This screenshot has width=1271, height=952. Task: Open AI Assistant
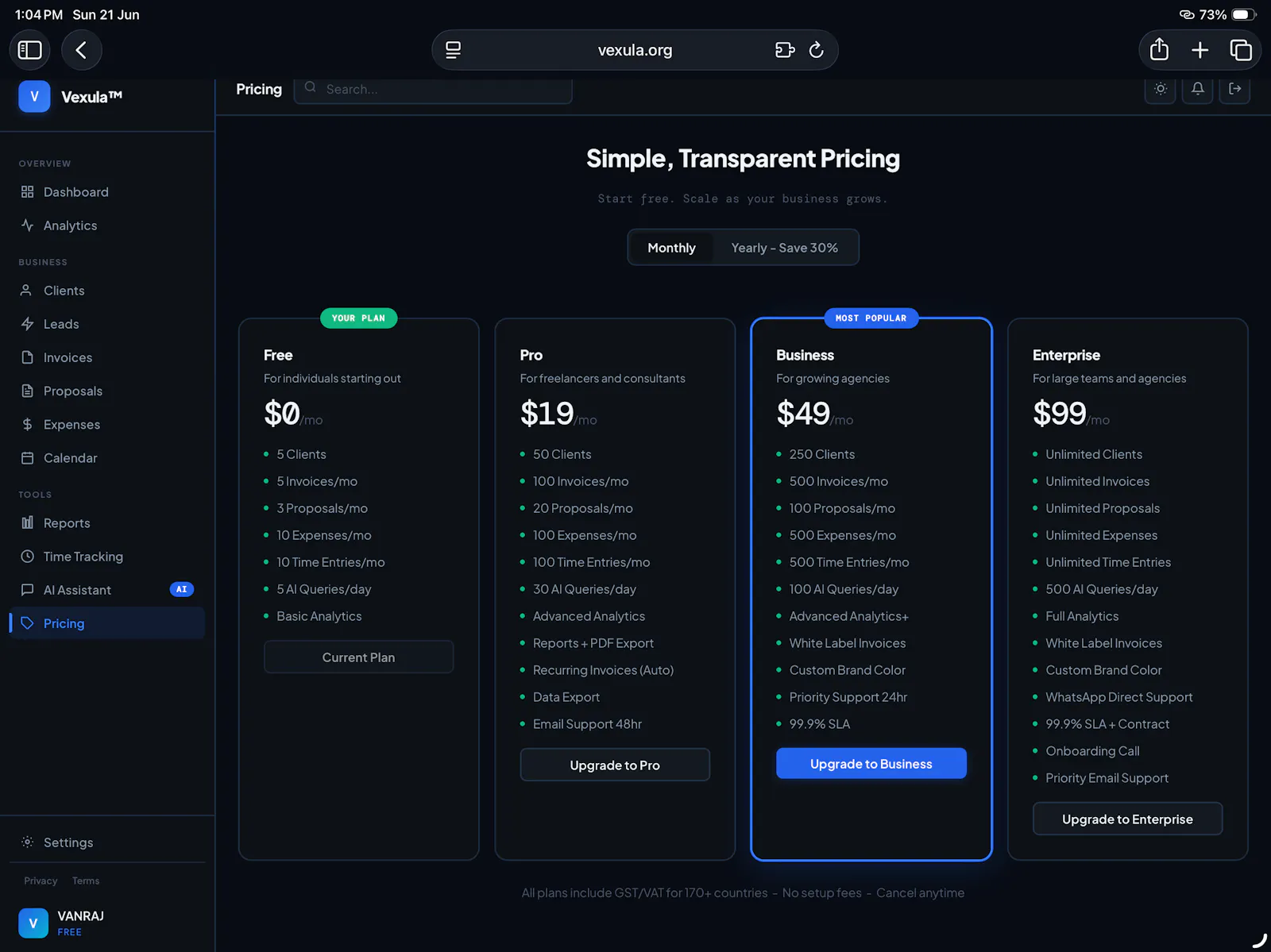(107, 590)
